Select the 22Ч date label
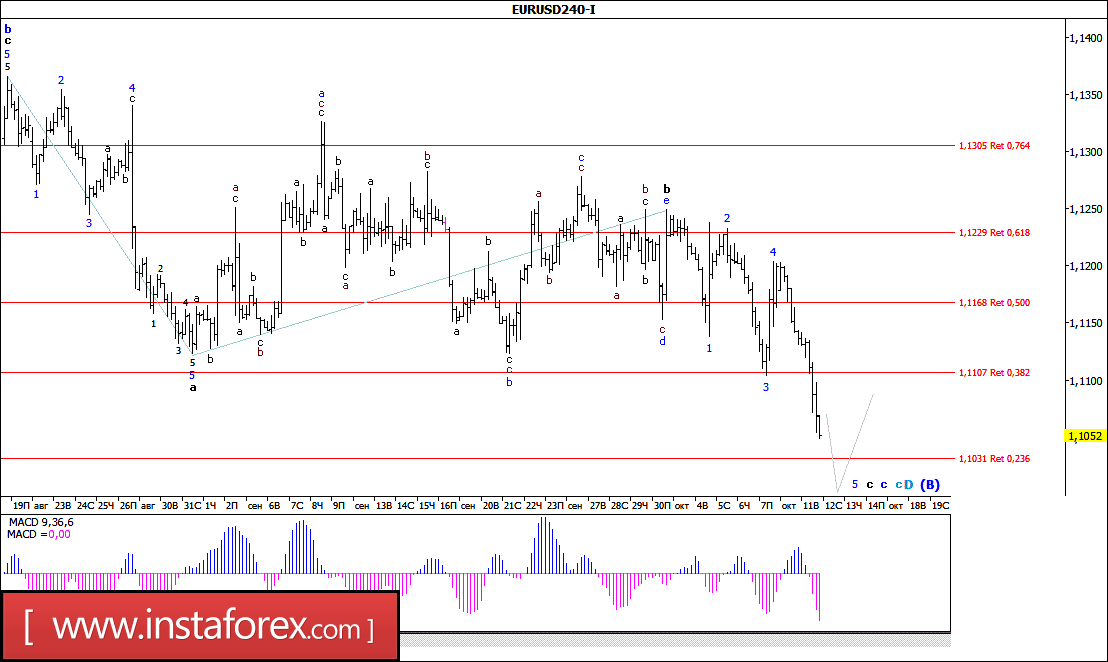The image size is (1108, 662). [x=534, y=505]
